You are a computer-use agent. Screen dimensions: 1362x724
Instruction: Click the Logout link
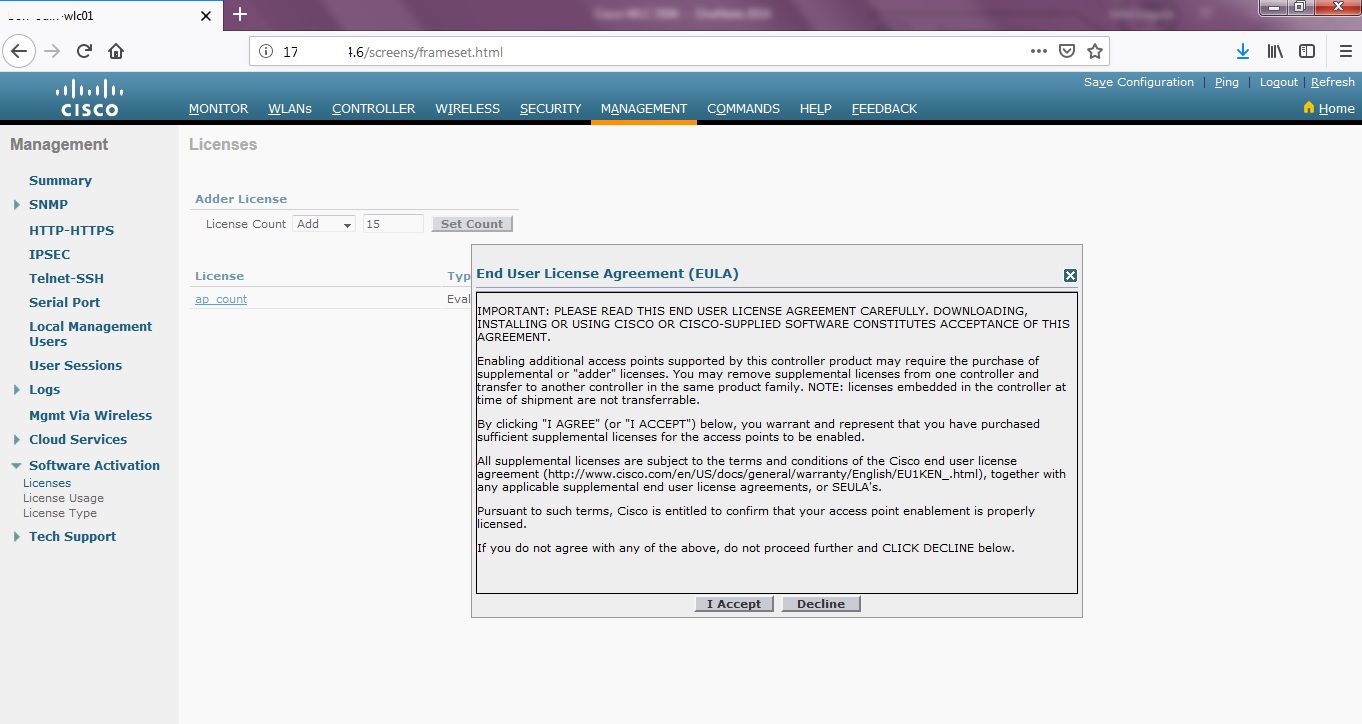coord(1279,82)
